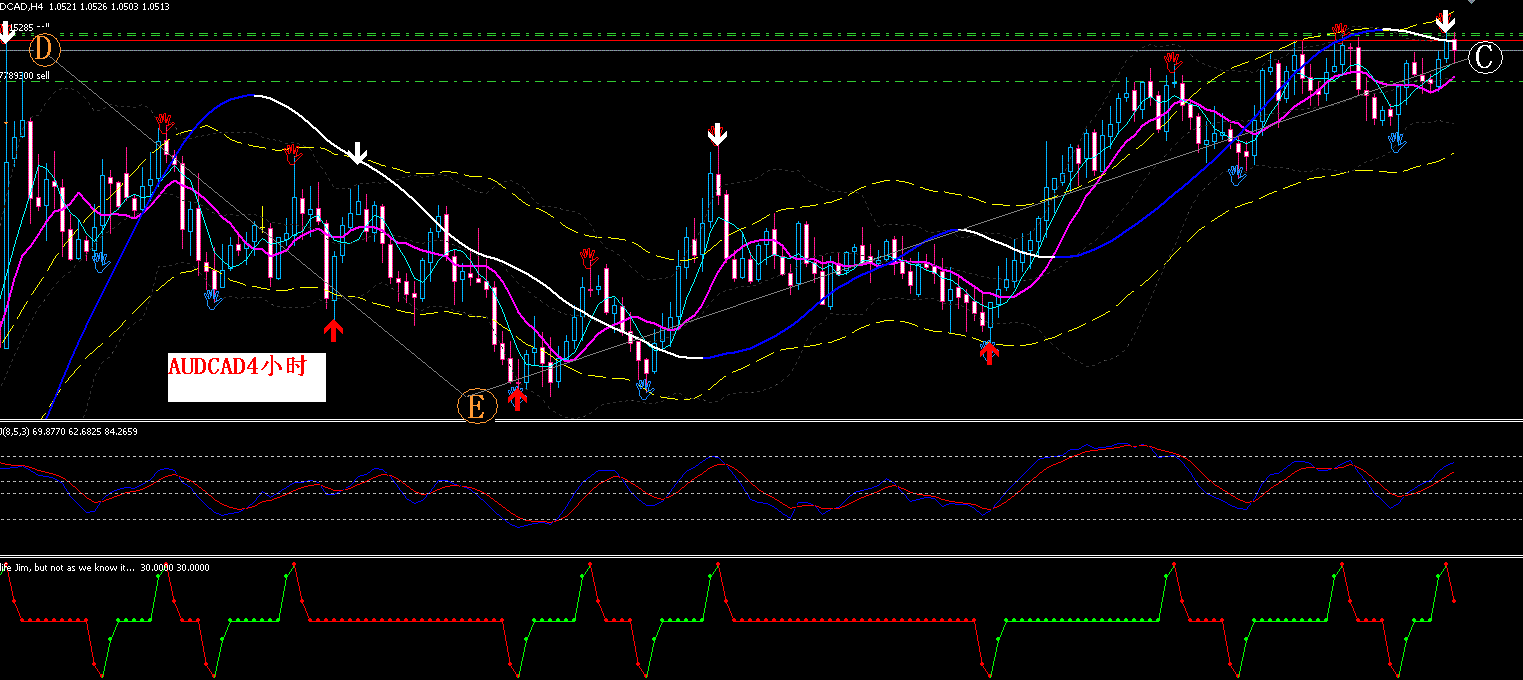
Task: Click red up arrow above AUDCAD4小时 label
Action: click(333, 330)
